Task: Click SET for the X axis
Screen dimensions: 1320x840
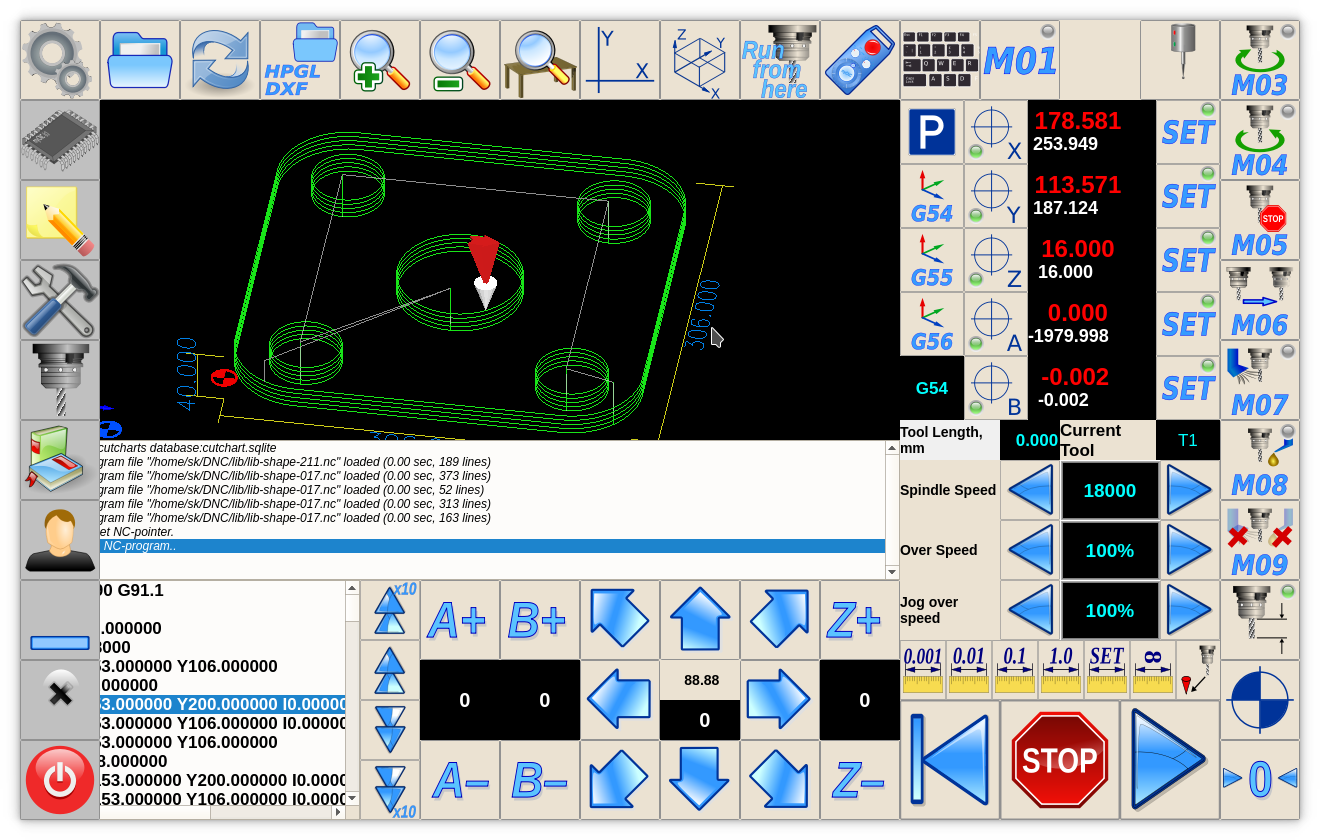Action: click(1187, 132)
